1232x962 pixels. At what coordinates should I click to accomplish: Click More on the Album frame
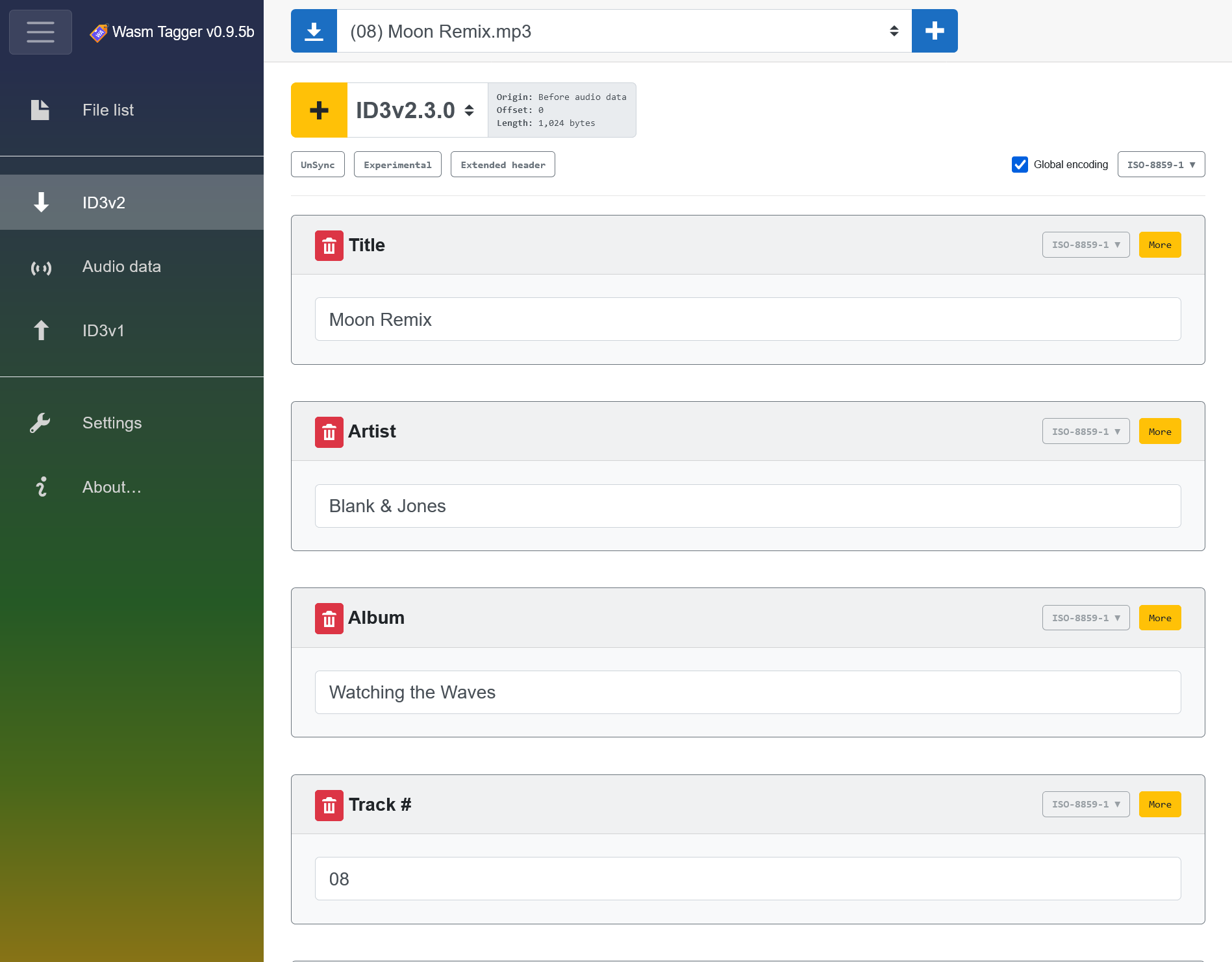1160,617
